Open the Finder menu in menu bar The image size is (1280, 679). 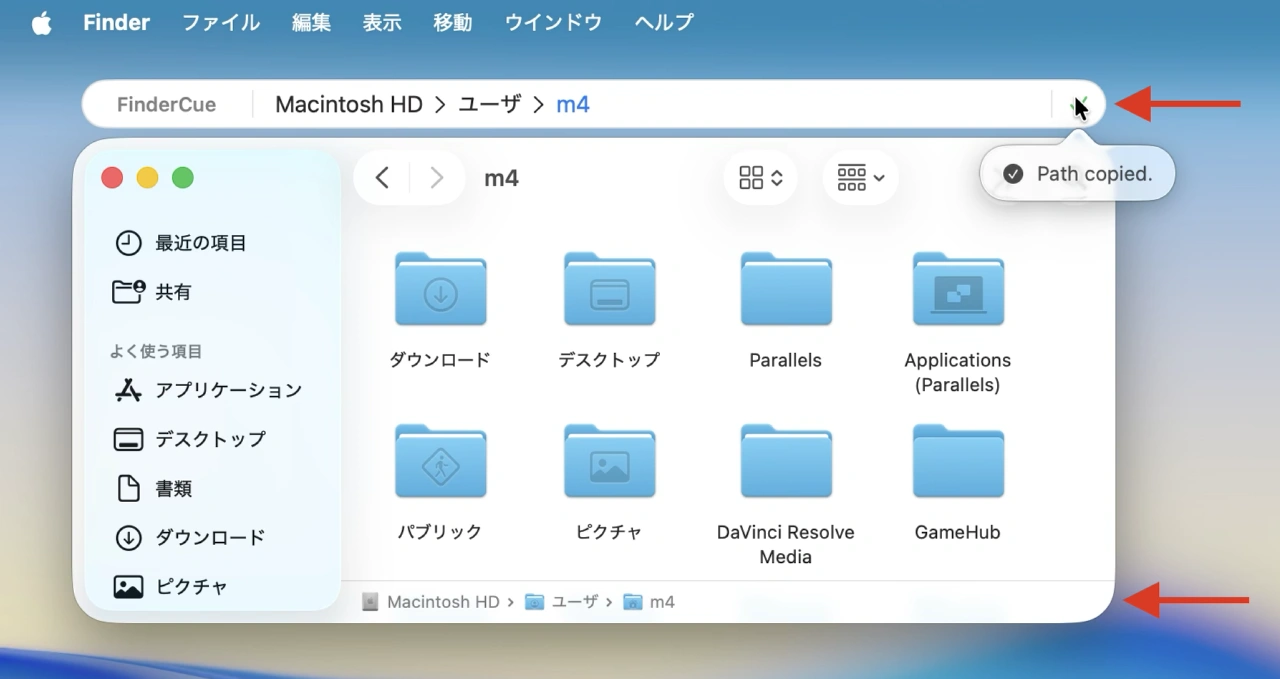tap(116, 23)
